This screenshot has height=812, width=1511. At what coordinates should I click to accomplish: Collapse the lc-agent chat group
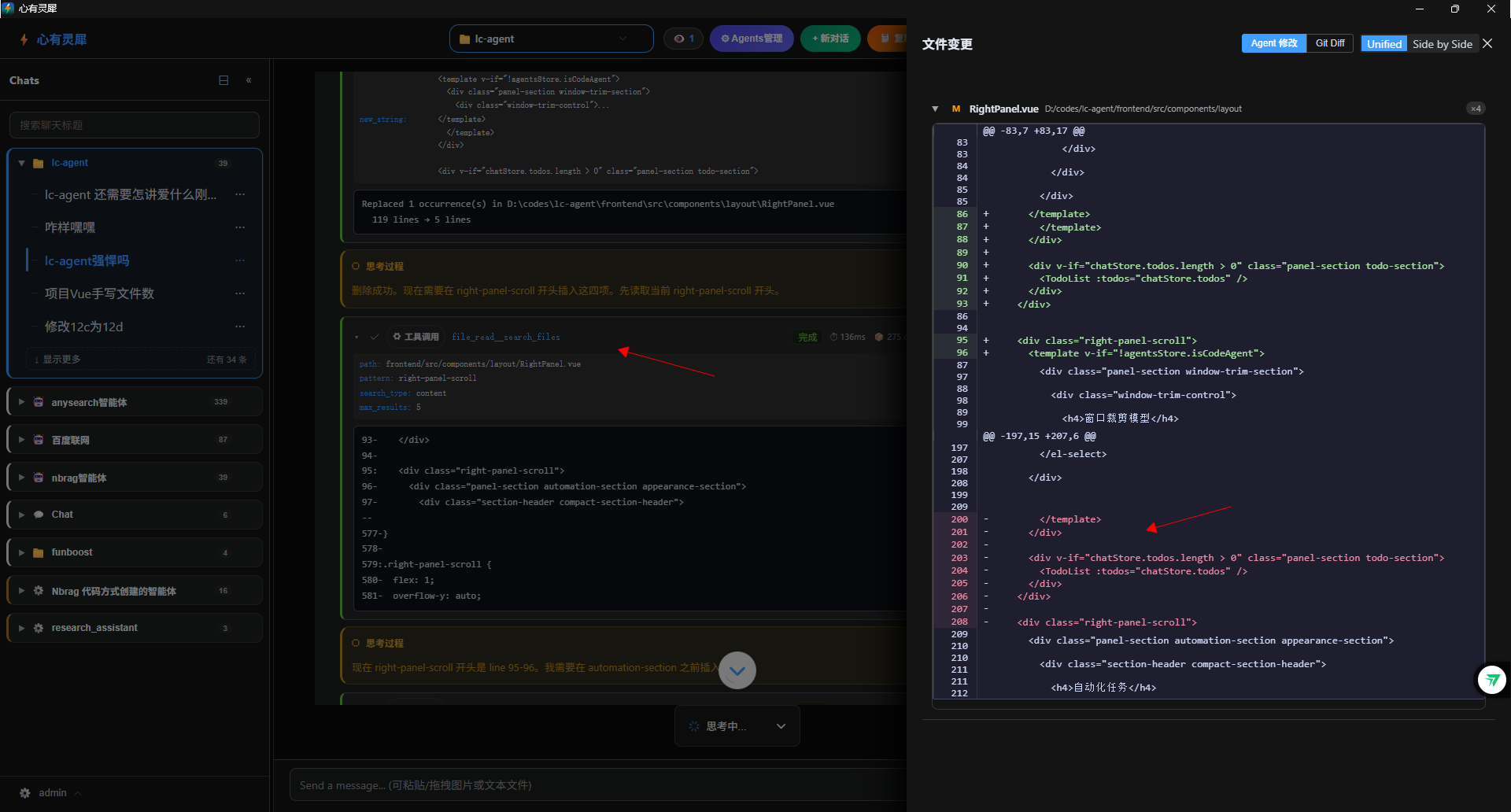click(x=21, y=163)
